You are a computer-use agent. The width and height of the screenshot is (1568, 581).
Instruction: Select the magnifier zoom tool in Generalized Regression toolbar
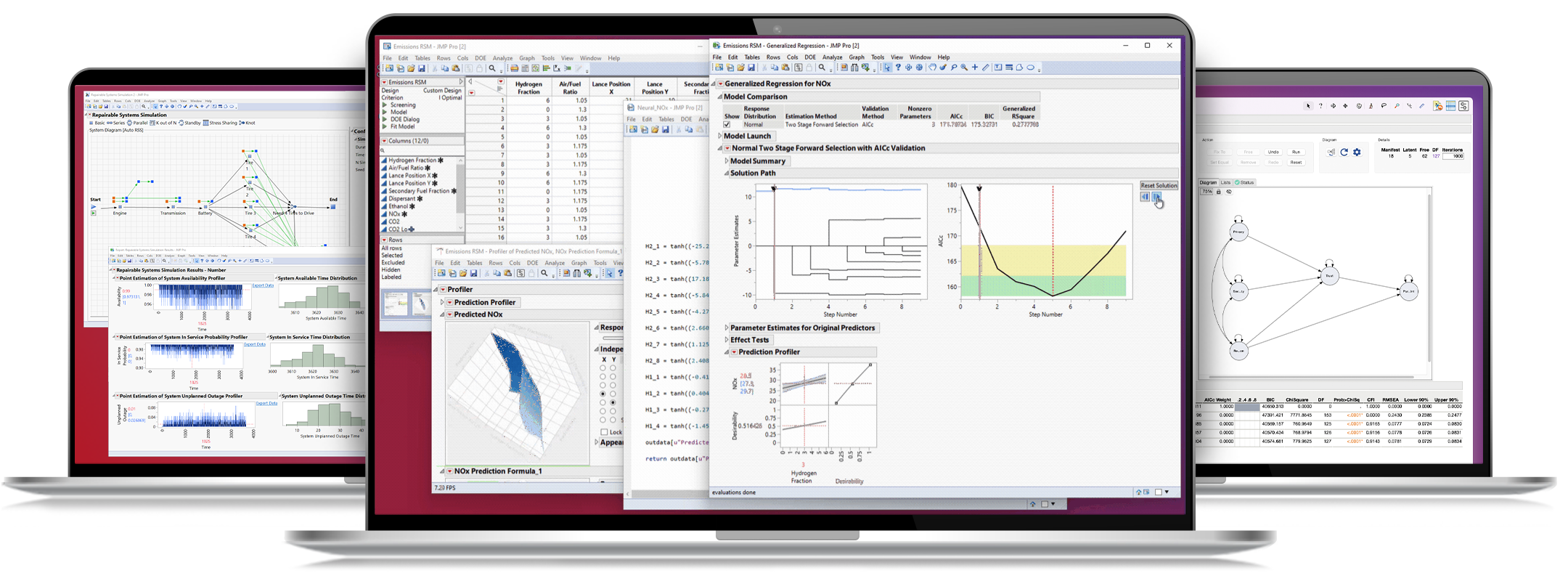click(964, 68)
